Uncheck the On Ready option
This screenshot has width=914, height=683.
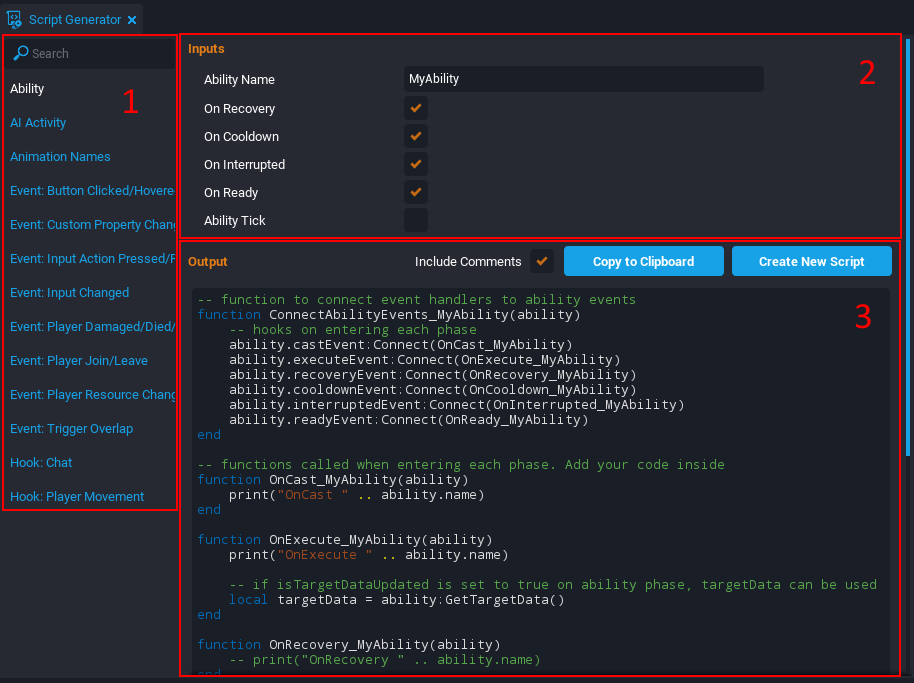416,192
